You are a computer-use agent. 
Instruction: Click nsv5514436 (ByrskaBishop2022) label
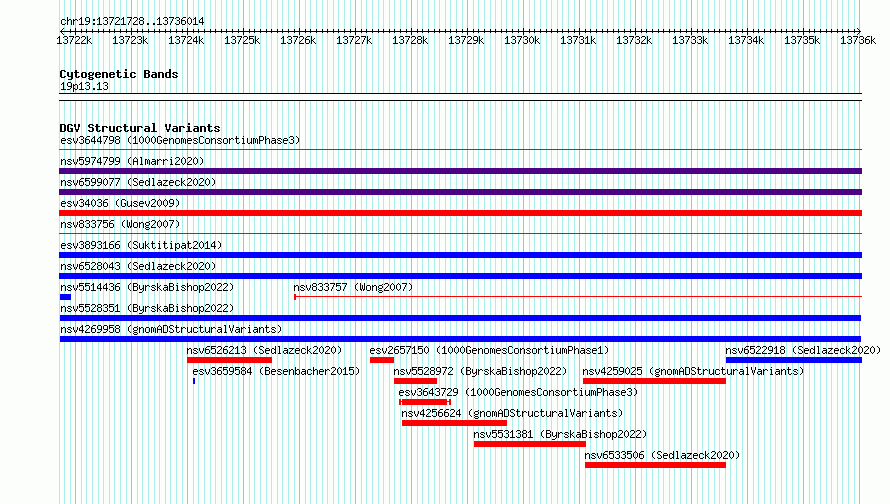point(147,287)
